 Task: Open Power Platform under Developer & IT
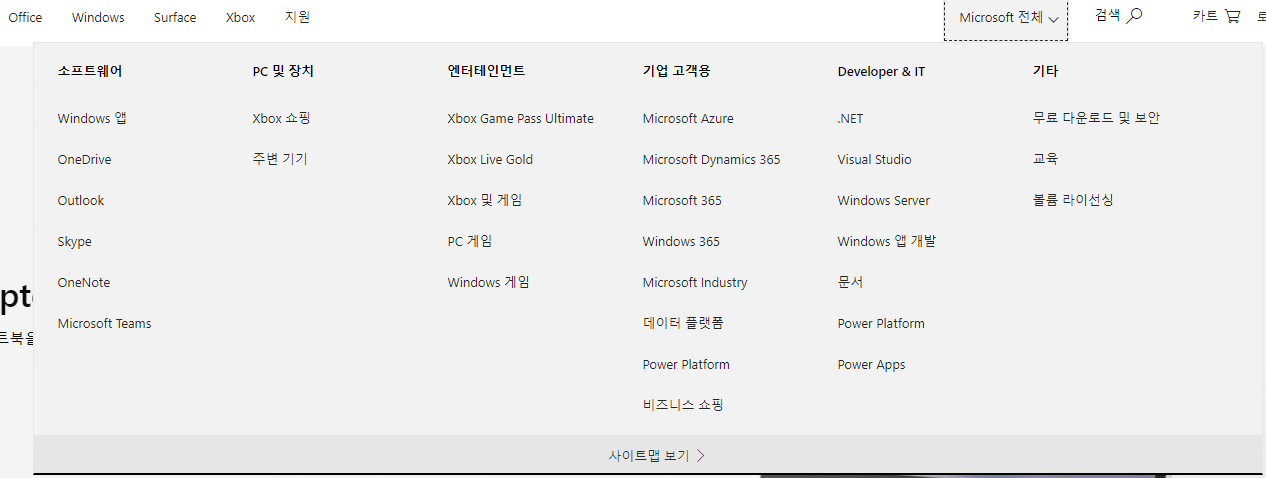click(881, 323)
